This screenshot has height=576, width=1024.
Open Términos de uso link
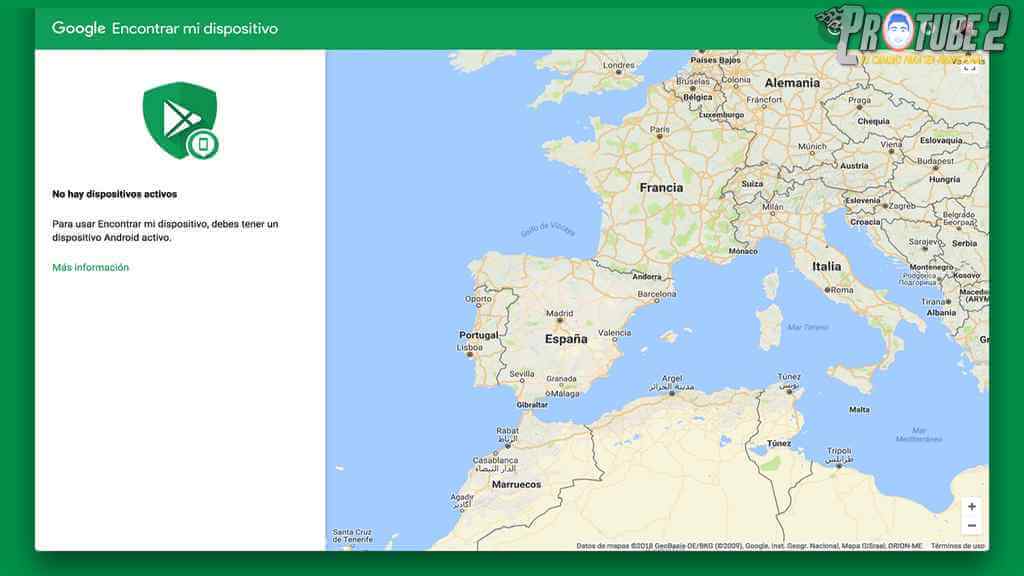[958, 546]
